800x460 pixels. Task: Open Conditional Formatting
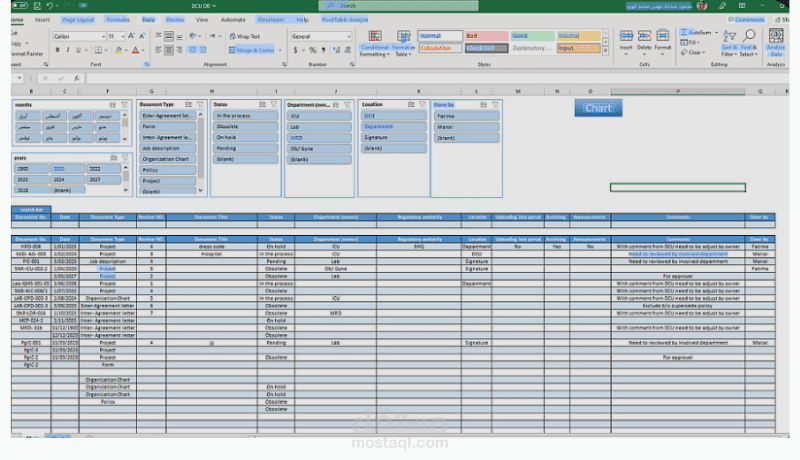[x=375, y=43]
